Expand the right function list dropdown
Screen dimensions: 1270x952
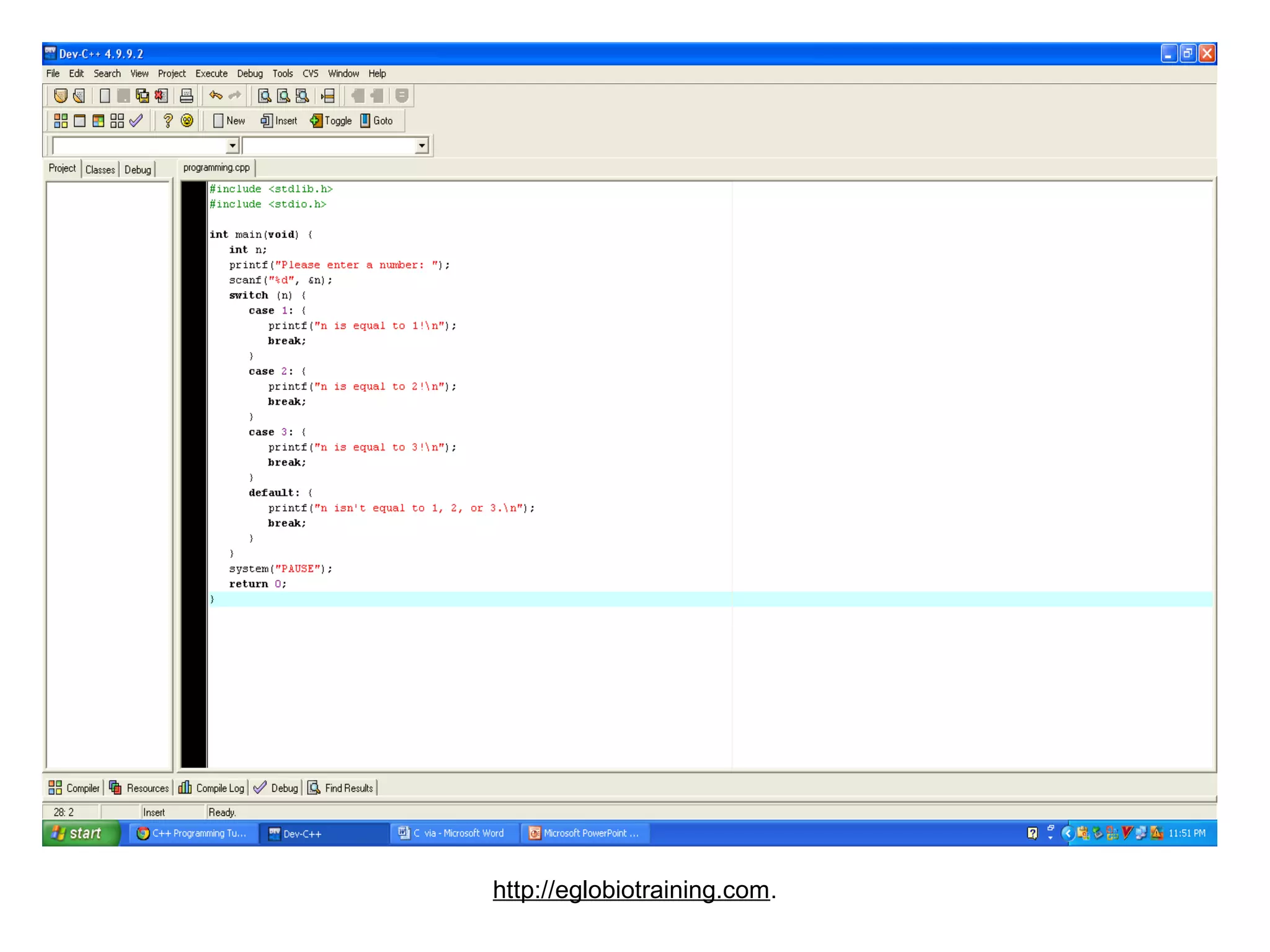[x=422, y=146]
